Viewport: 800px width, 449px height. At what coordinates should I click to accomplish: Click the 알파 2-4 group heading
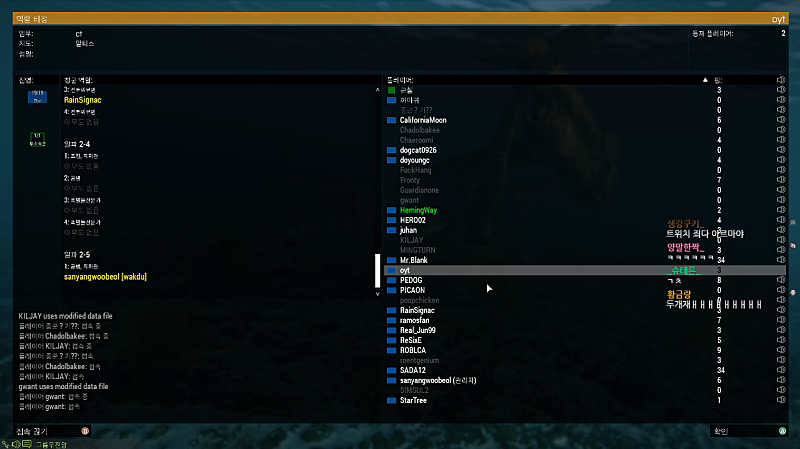(x=77, y=144)
